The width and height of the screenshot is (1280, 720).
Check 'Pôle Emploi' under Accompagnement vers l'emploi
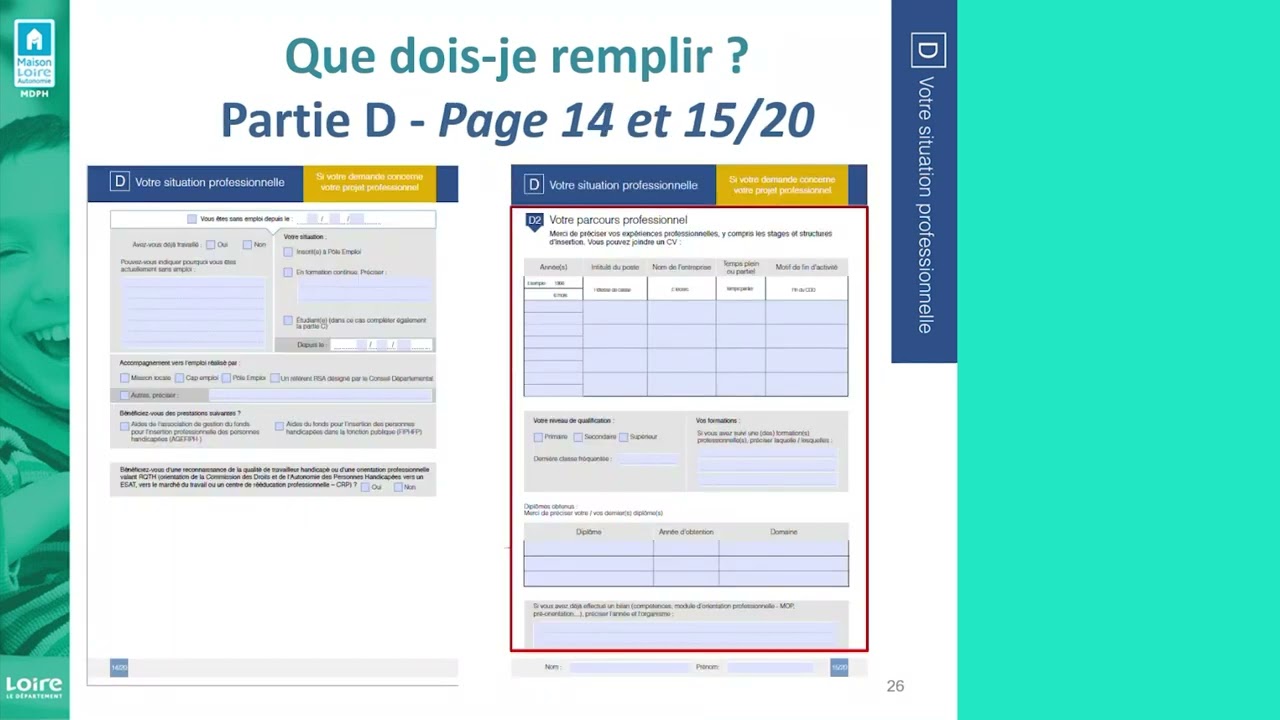click(x=226, y=378)
